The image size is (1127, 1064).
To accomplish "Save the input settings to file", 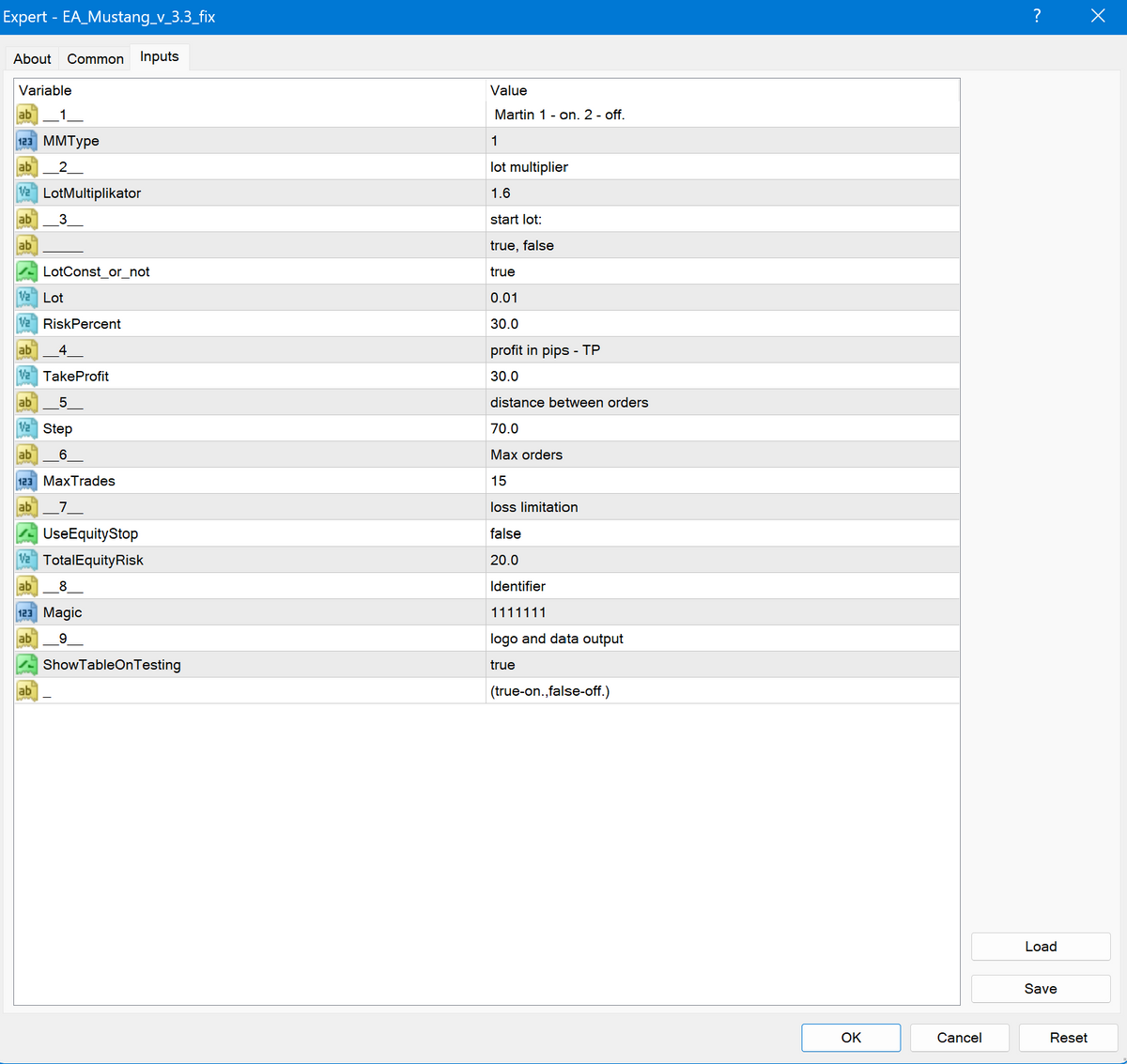I will point(1041,989).
